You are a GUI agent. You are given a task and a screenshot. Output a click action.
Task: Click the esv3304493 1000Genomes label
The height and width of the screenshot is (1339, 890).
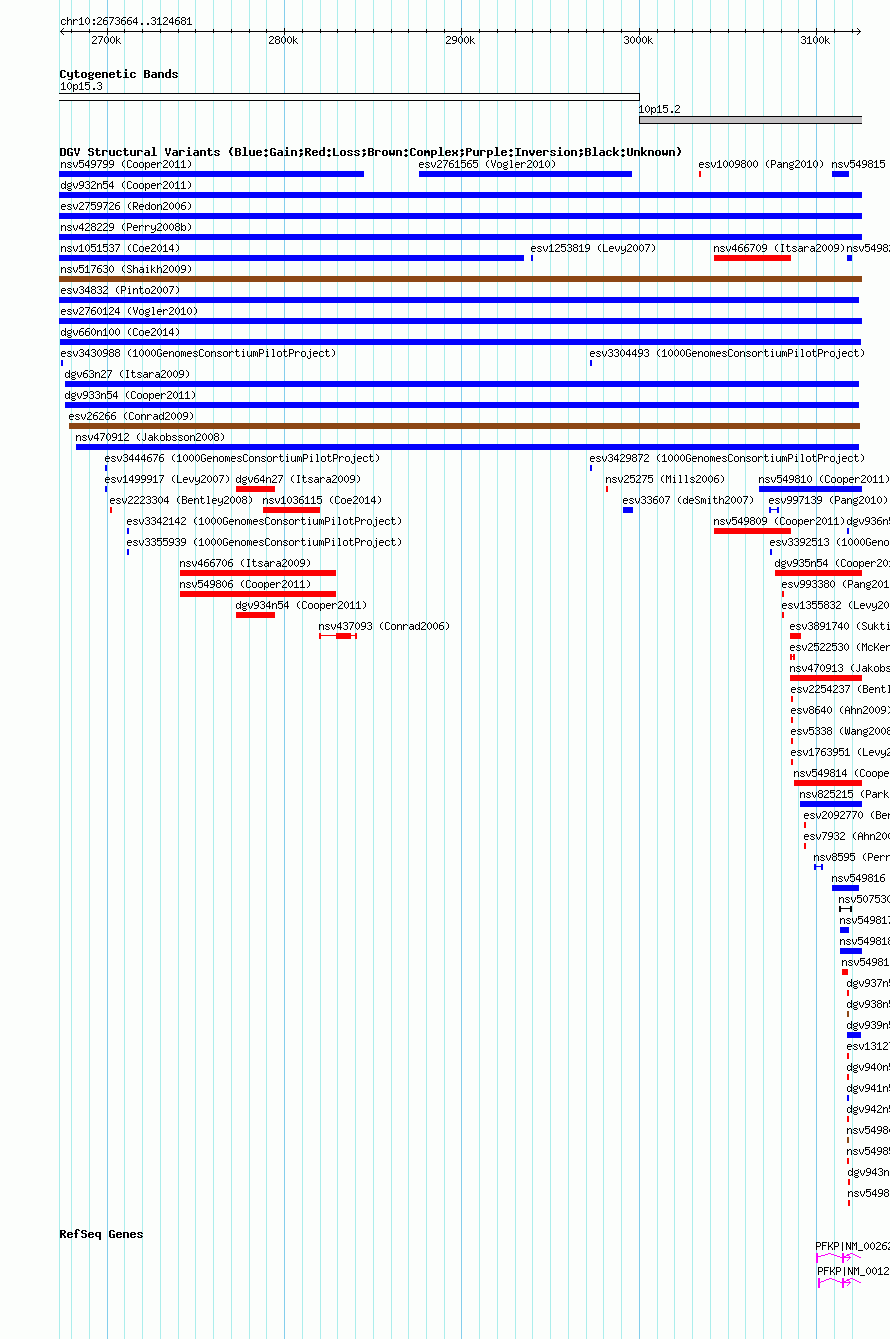[727, 353]
